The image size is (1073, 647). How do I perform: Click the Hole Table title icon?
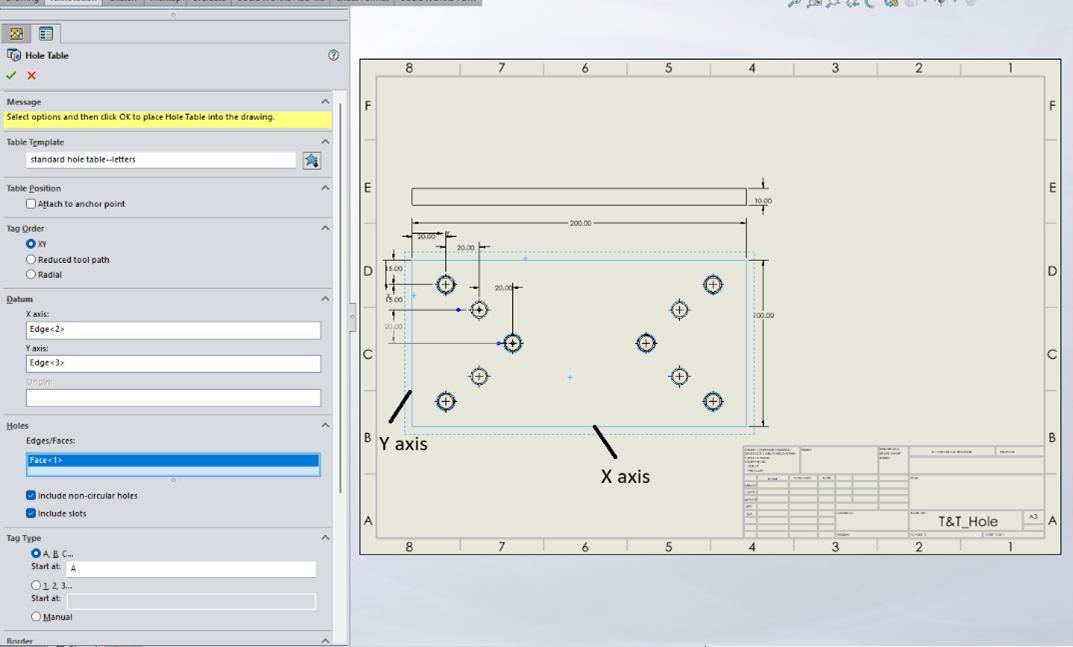[x=14, y=56]
